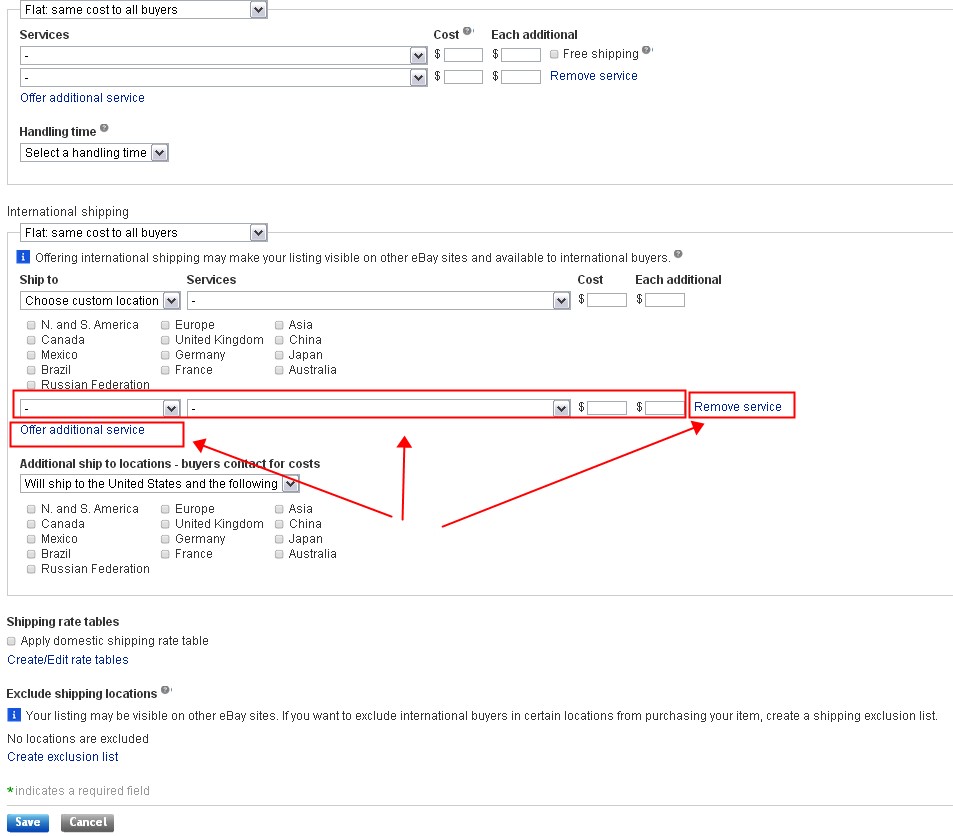Click help icon beside Free shipping
This screenshot has height=836, width=953.
[x=646, y=51]
